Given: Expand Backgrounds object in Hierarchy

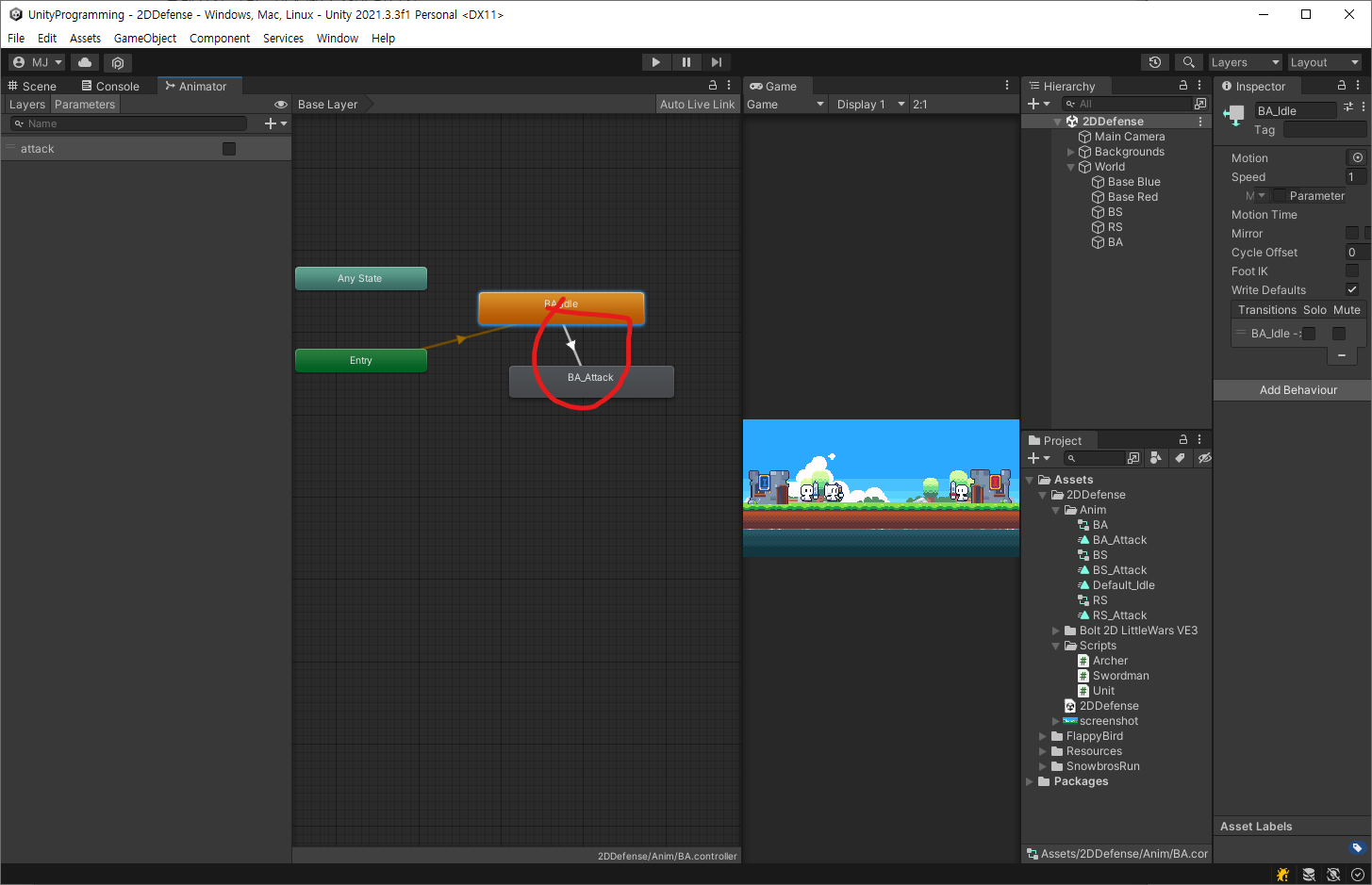Looking at the screenshot, I should 1070,152.
